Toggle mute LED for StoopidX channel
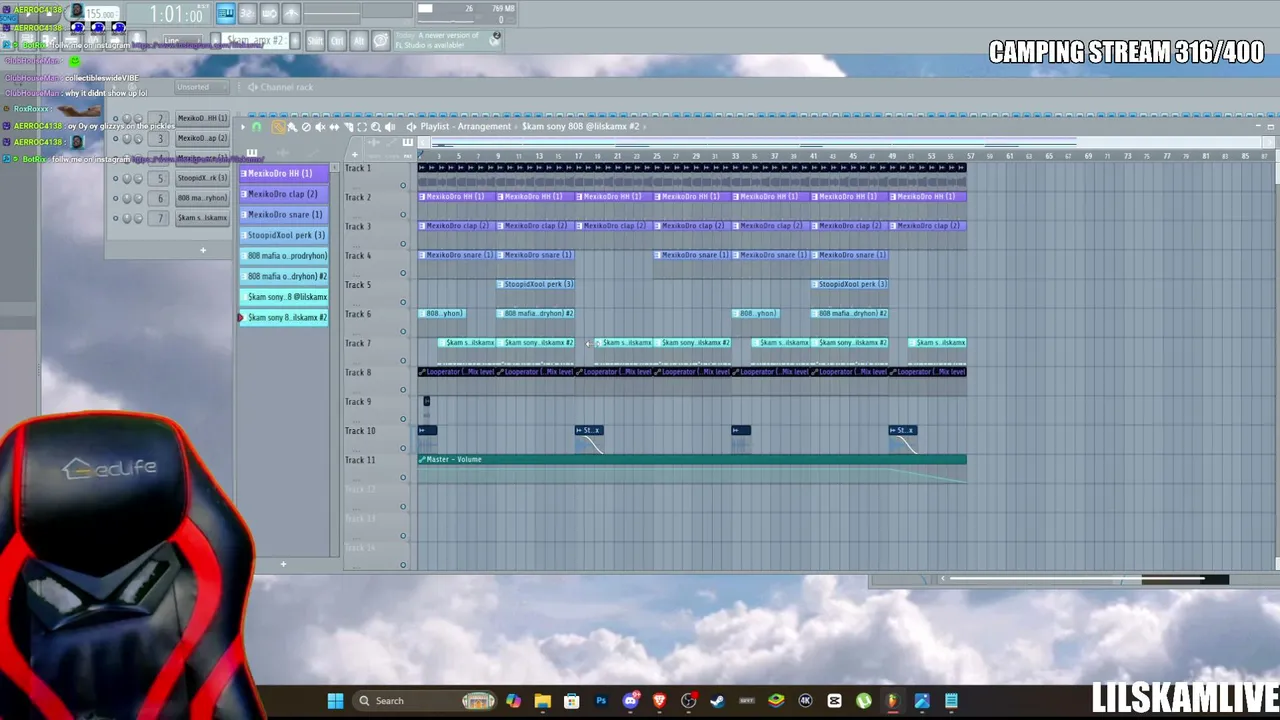Image resolution: width=1280 pixels, height=720 pixels. click(x=115, y=178)
